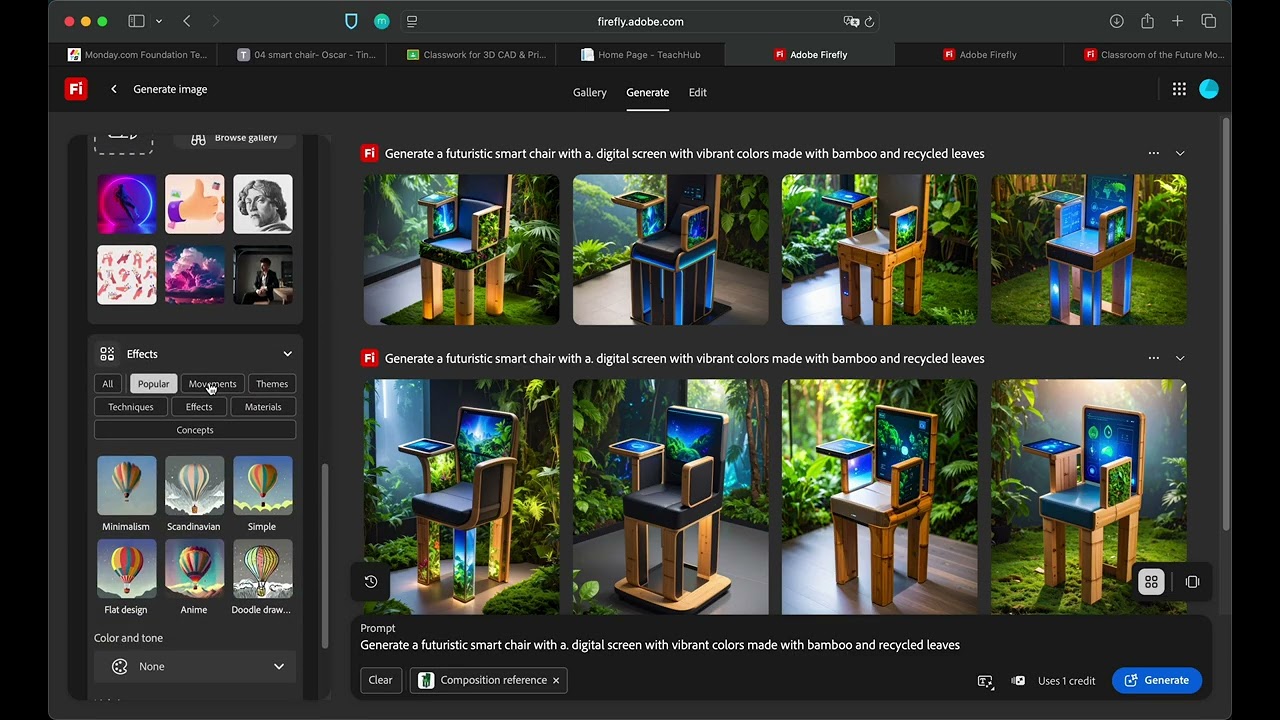
Task: Open generation history clock icon
Action: click(x=371, y=581)
